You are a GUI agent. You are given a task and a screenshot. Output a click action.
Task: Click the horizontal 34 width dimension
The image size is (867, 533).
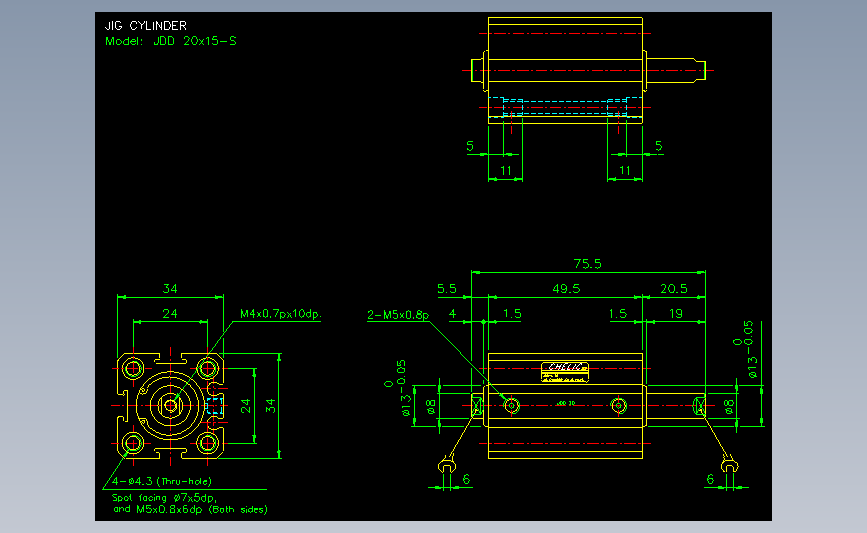(x=170, y=289)
